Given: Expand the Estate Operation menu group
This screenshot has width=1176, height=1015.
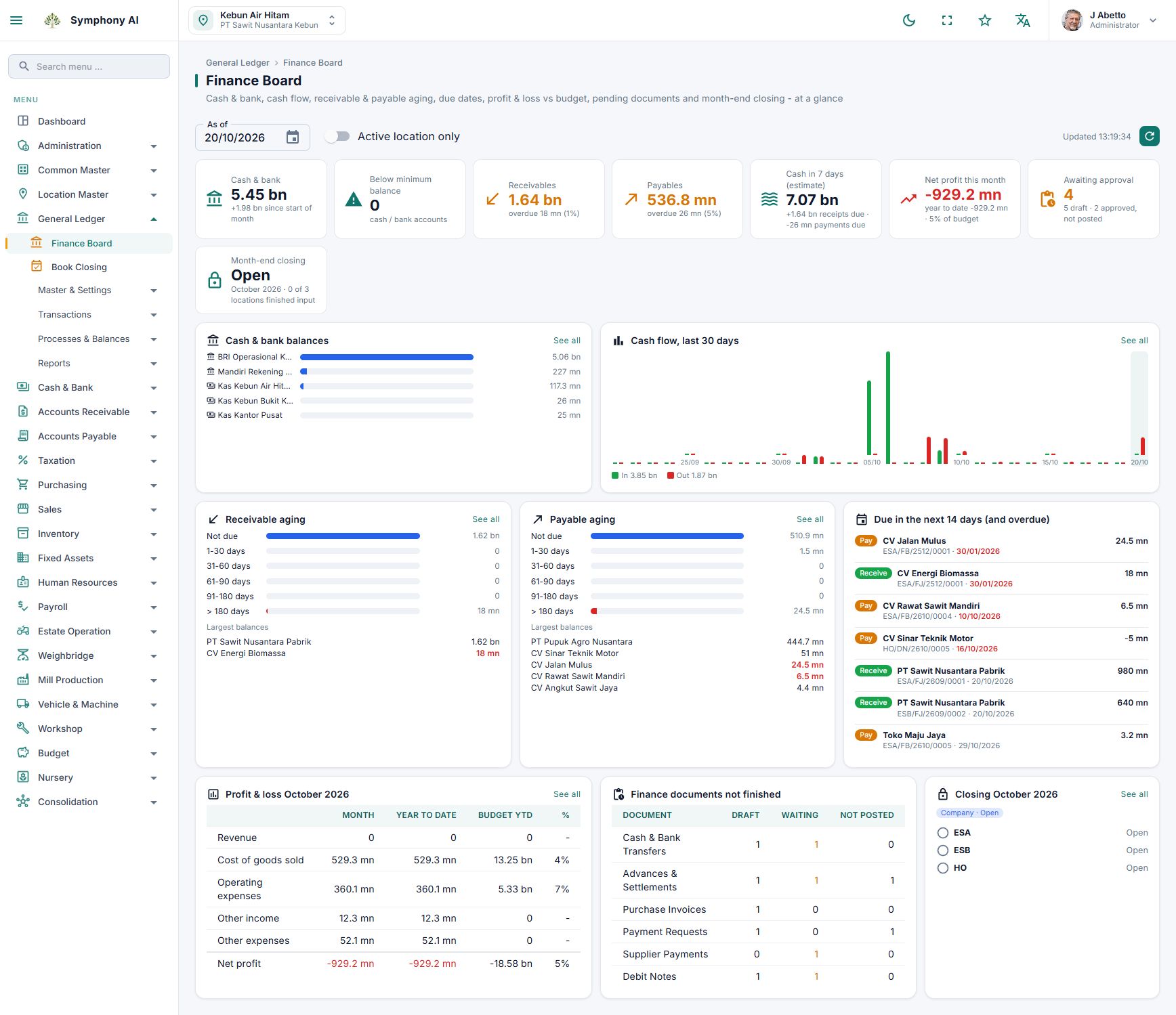Looking at the screenshot, I should pos(89,631).
